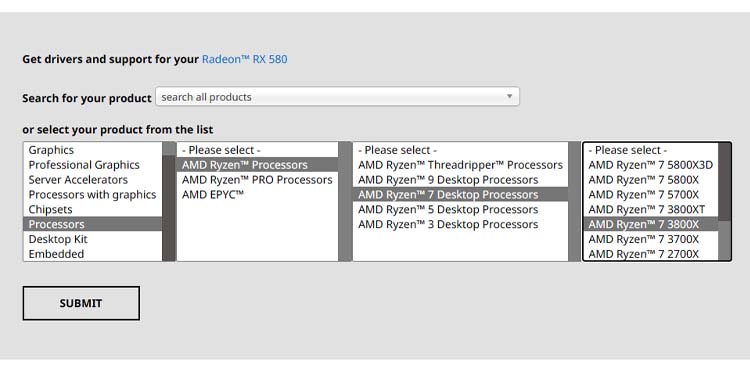Screen dimensions: 750x375
Task: Click the second list's scrollbar
Action: click(x=345, y=201)
